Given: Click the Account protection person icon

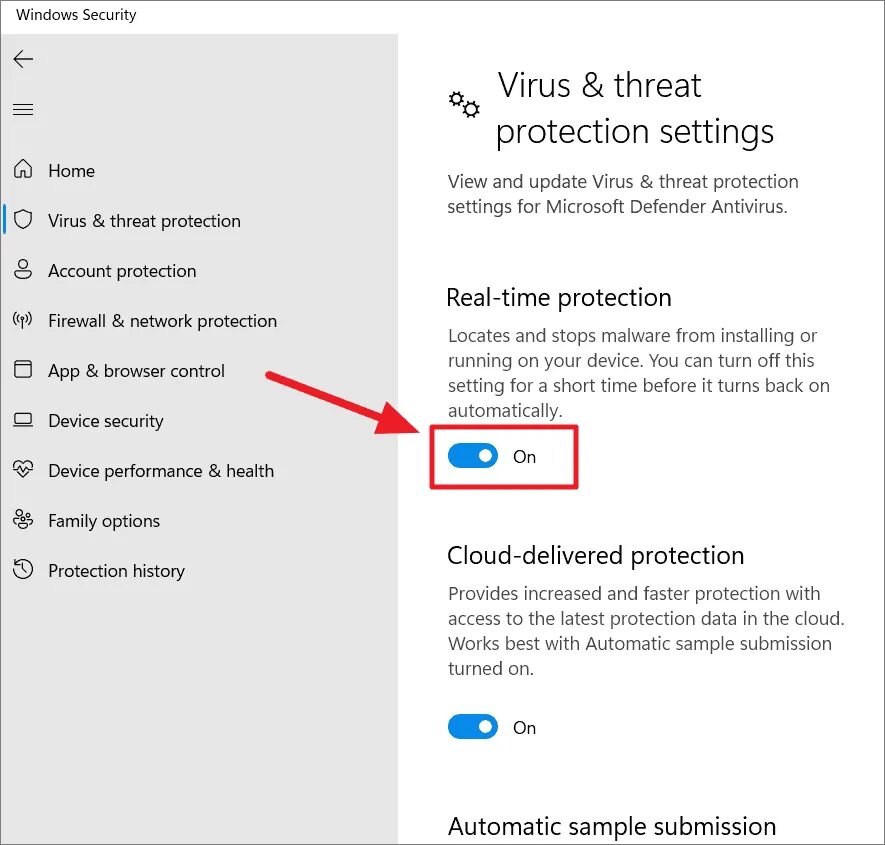Looking at the screenshot, I should click(23, 270).
